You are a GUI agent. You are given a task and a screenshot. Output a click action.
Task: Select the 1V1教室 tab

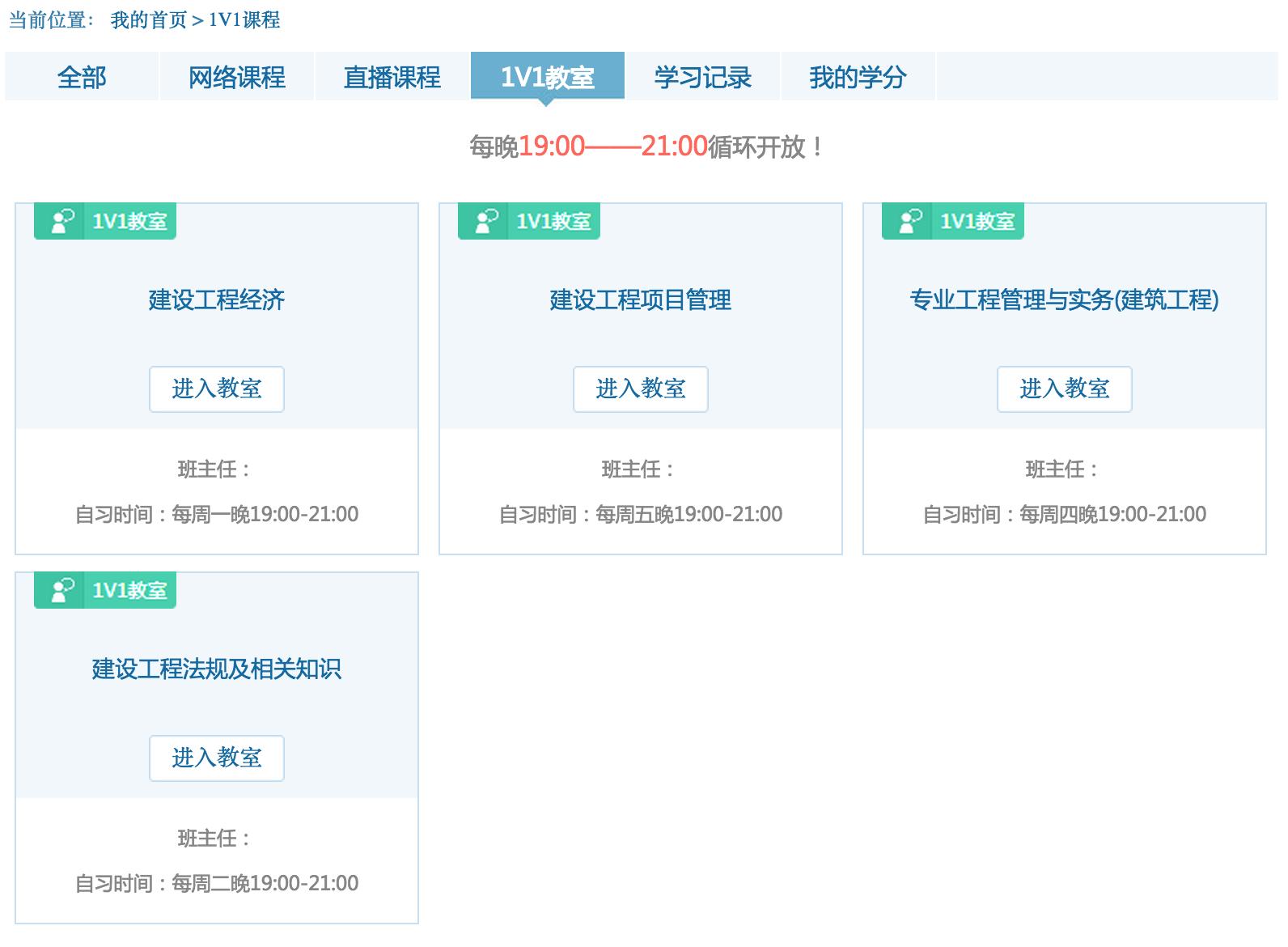pos(548,77)
